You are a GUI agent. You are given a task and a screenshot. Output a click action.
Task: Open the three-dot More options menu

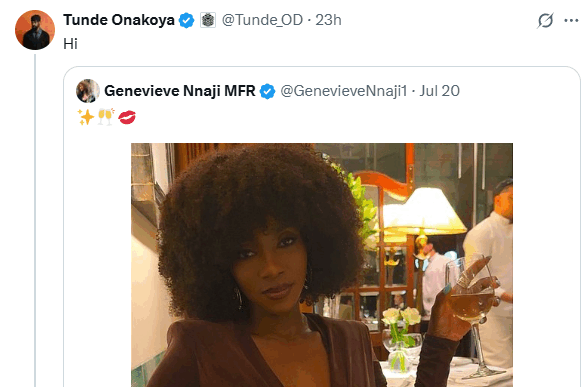coord(571,20)
